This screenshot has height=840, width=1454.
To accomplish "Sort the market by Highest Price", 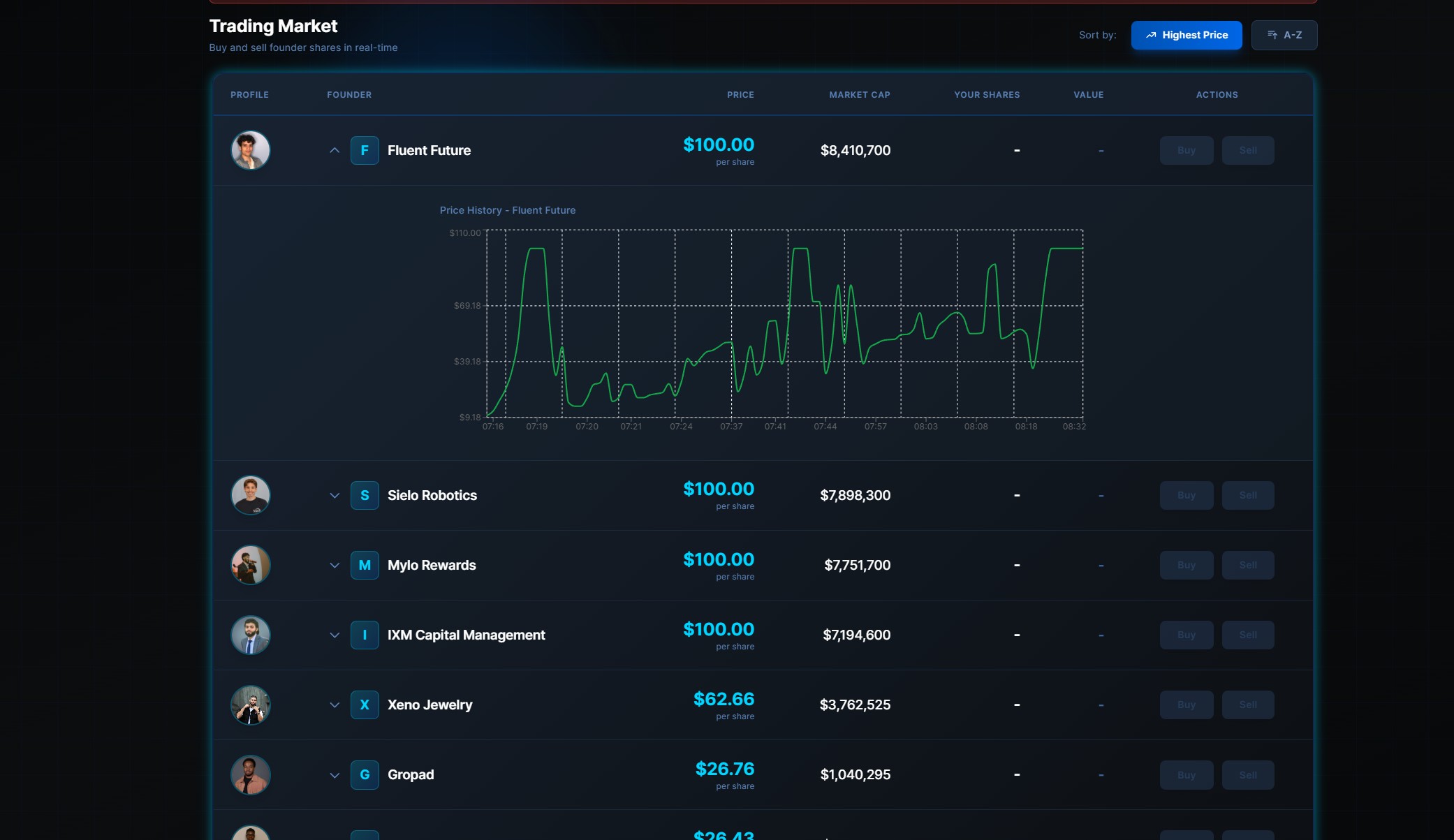I will [x=1186, y=35].
